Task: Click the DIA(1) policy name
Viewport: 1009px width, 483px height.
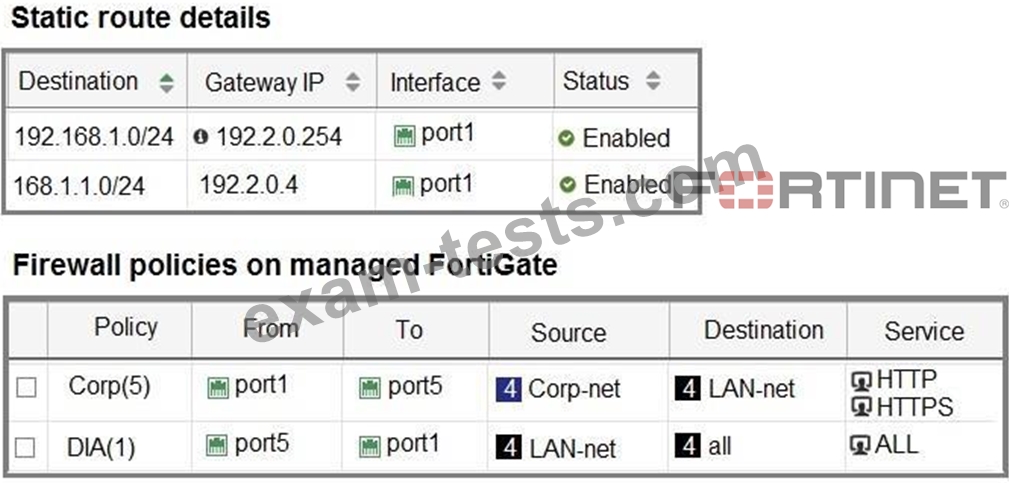Action: [x=101, y=446]
